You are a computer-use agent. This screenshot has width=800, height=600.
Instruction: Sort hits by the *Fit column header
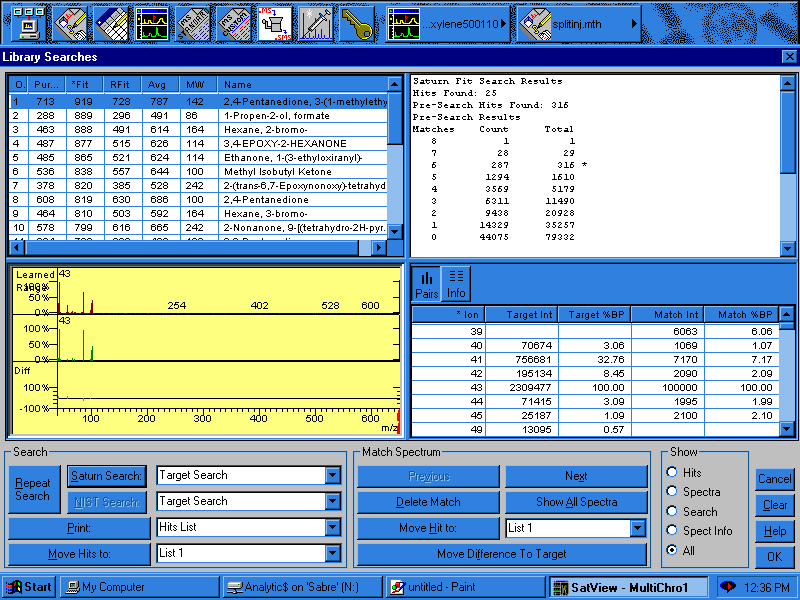tap(84, 85)
